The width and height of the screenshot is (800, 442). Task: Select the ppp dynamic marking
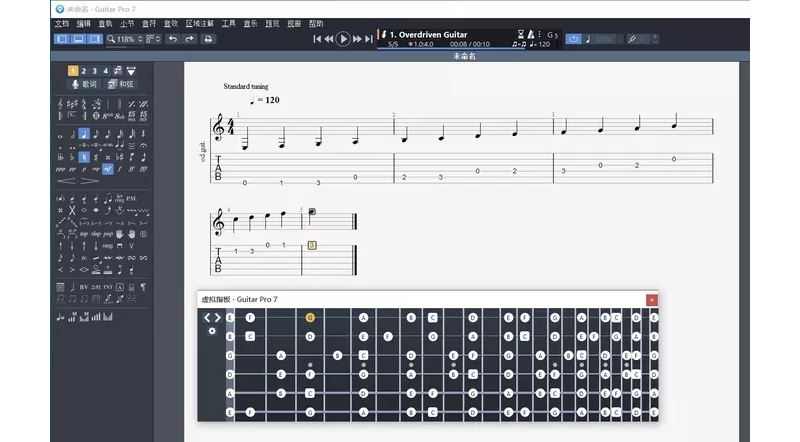point(60,169)
